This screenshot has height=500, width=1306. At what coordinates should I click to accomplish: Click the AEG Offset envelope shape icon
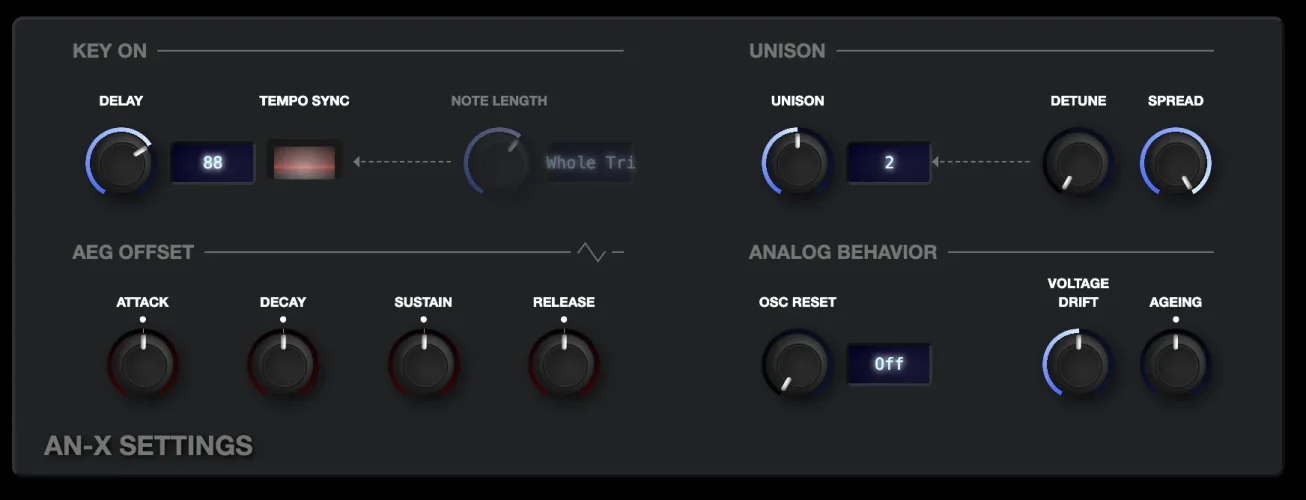click(591, 252)
